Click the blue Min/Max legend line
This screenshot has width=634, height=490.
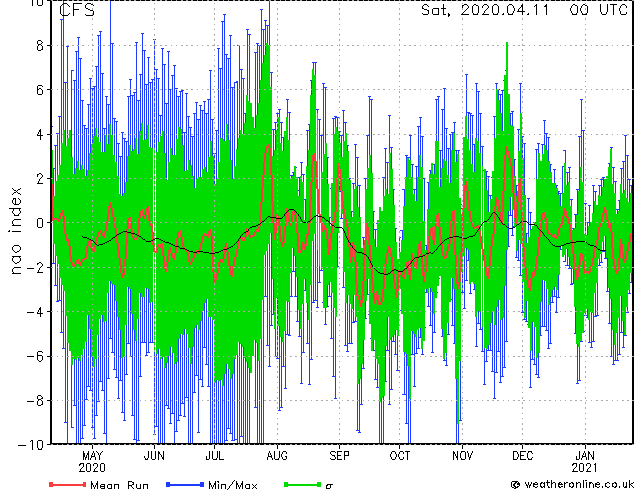pos(185,484)
